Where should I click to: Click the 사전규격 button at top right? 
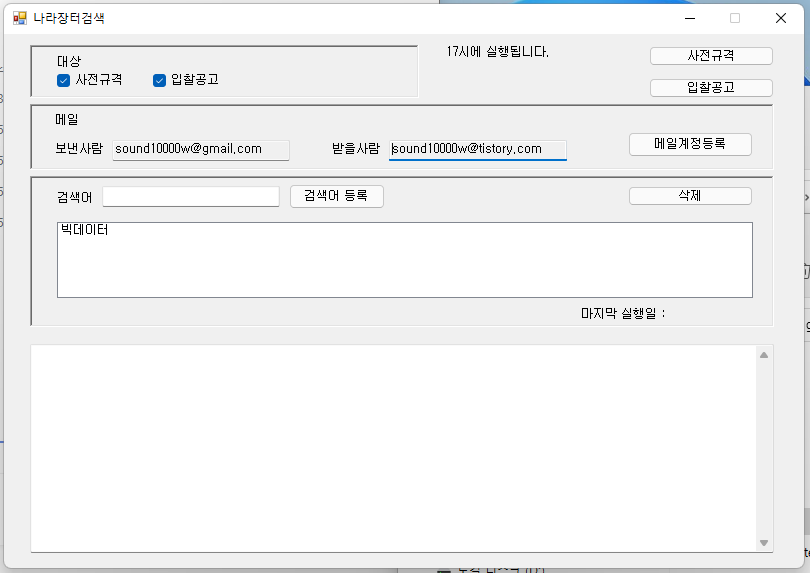pyautogui.click(x=711, y=56)
